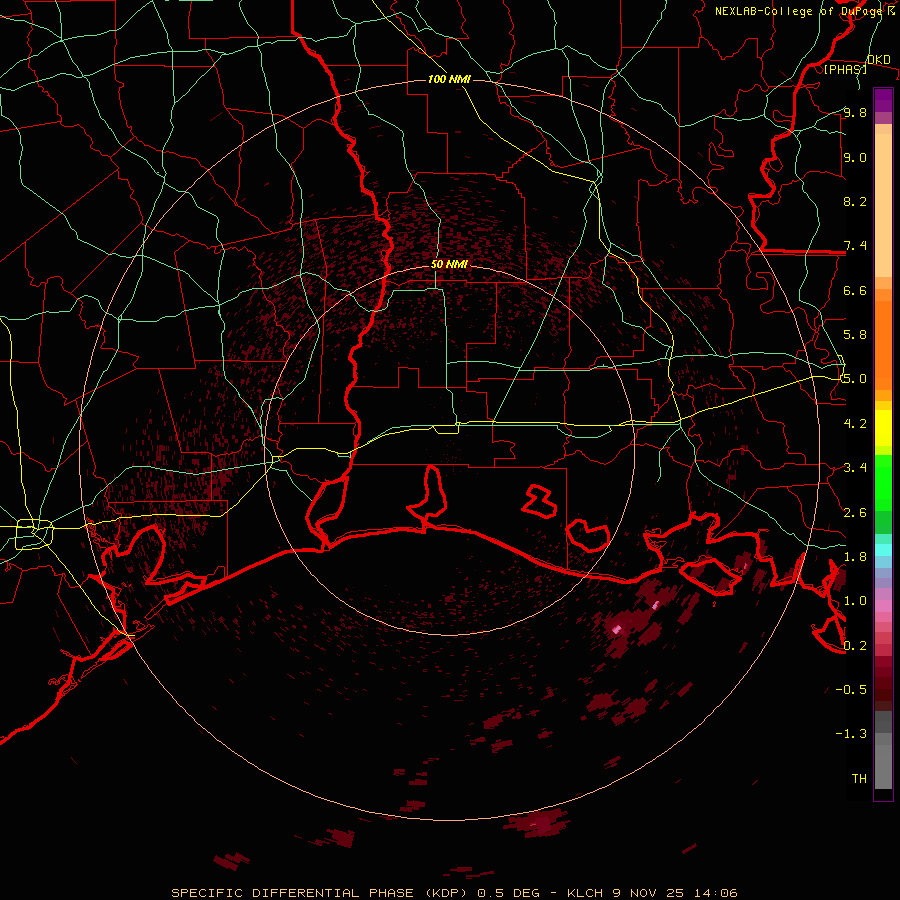
Task: Click the 50 NMI range ring label
Action: coord(449,265)
